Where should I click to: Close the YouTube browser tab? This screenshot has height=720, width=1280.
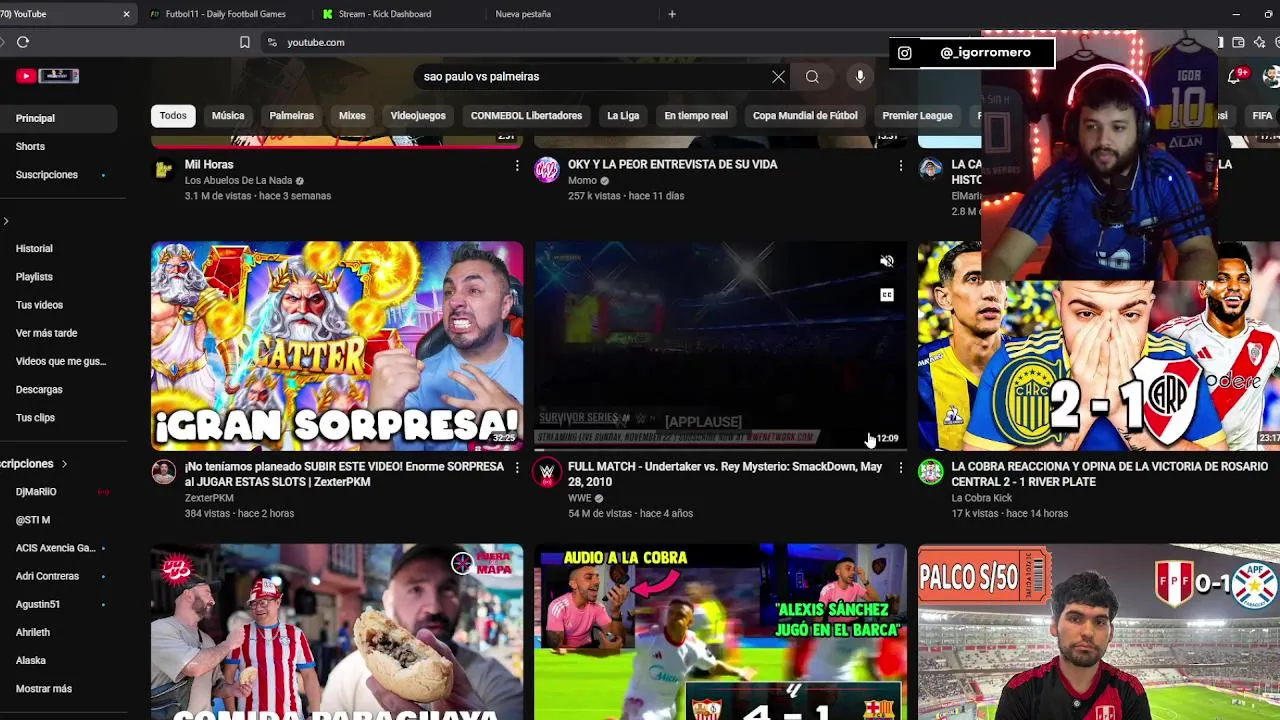(126, 14)
